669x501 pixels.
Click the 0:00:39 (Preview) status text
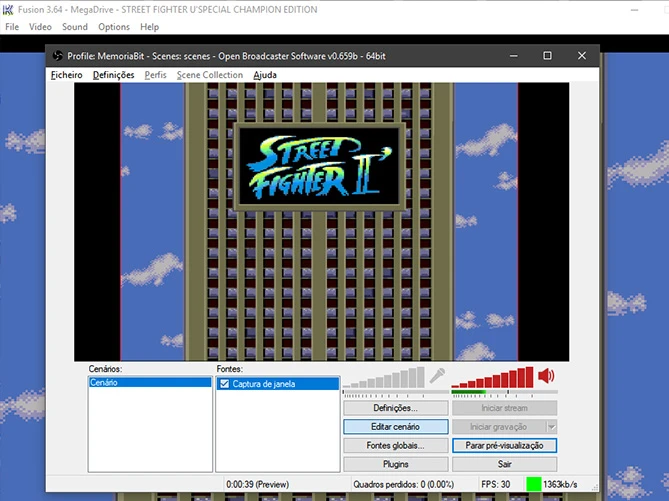click(257, 484)
